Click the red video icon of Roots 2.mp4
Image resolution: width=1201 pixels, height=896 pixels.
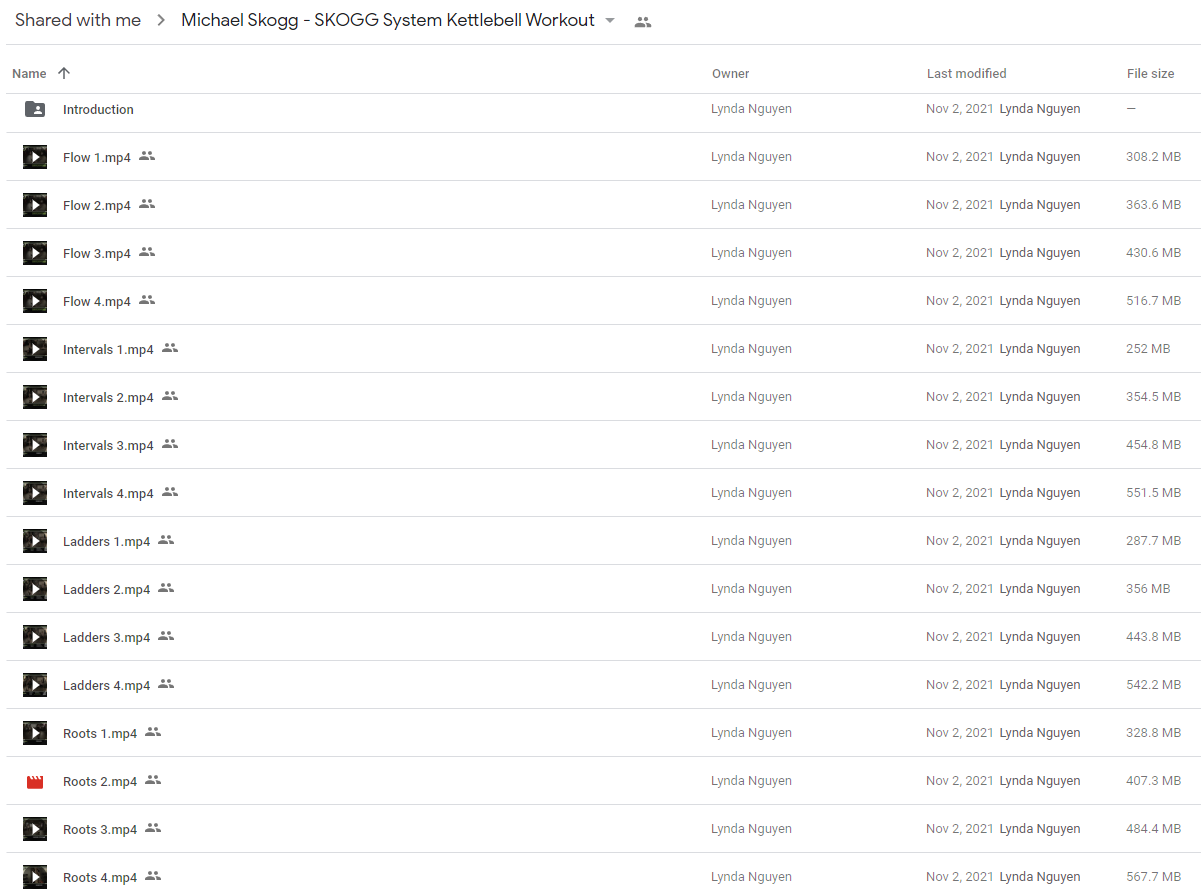pyautogui.click(x=35, y=781)
